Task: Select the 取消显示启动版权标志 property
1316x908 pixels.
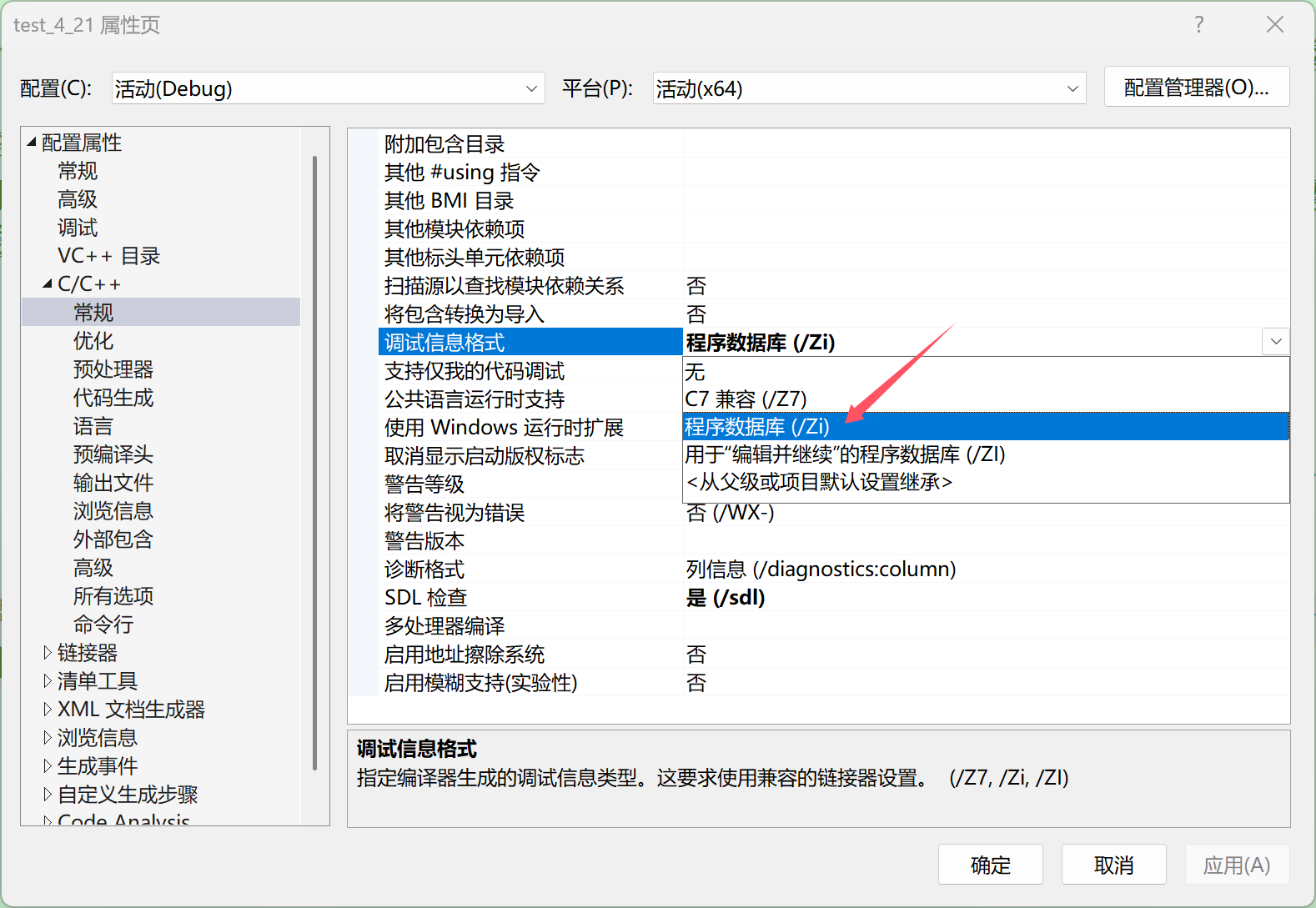Action: [530, 456]
